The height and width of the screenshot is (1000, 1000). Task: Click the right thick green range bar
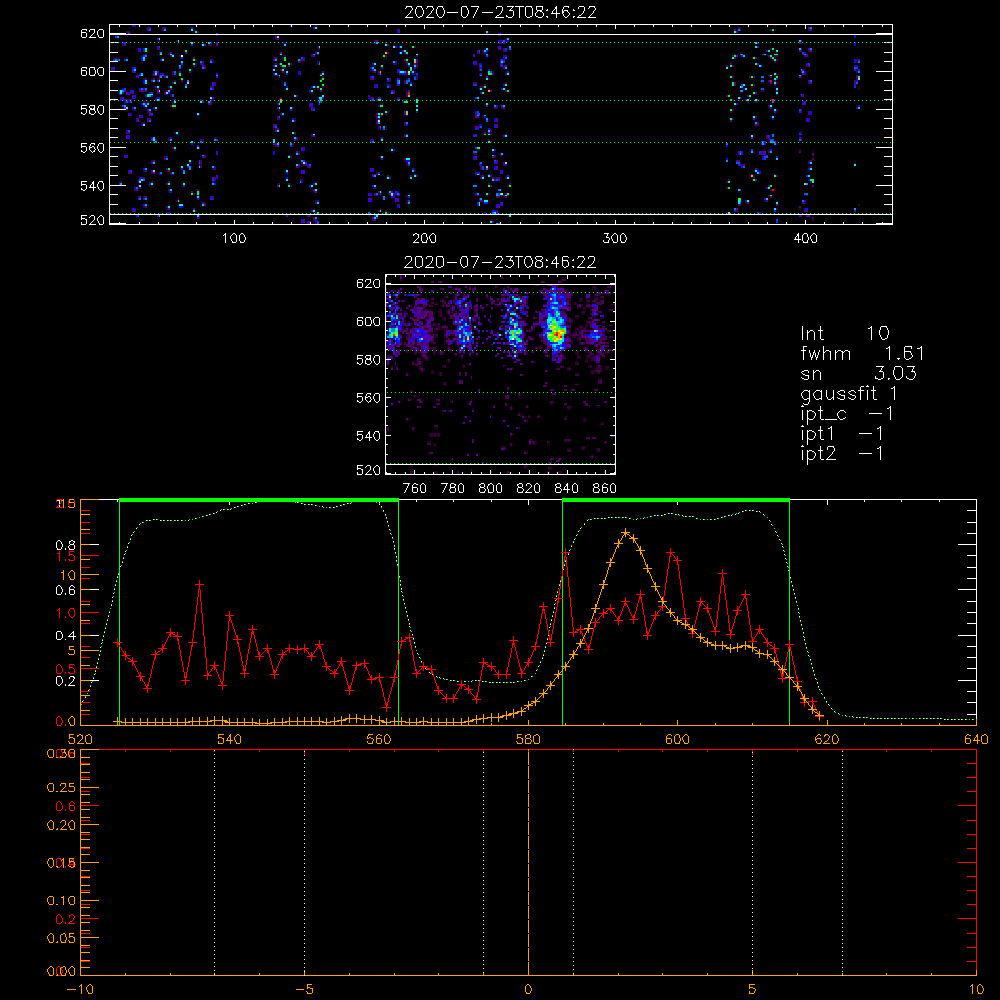click(x=676, y=500)
